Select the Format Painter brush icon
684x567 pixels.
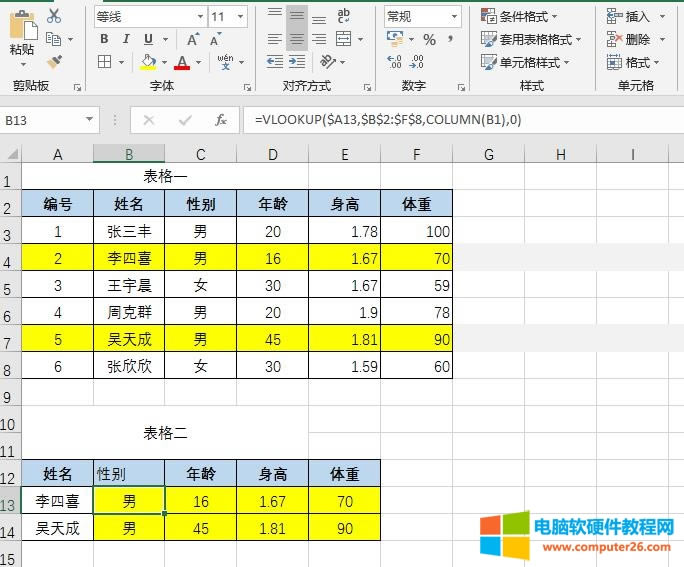click(54, 61)
